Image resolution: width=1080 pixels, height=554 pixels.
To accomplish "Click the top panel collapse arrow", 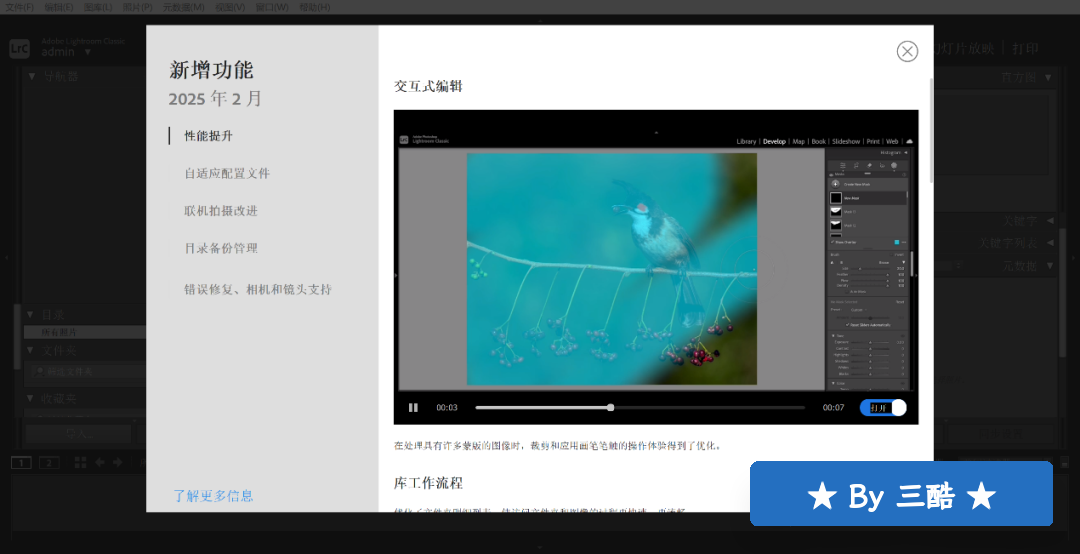I will point(540,20).
